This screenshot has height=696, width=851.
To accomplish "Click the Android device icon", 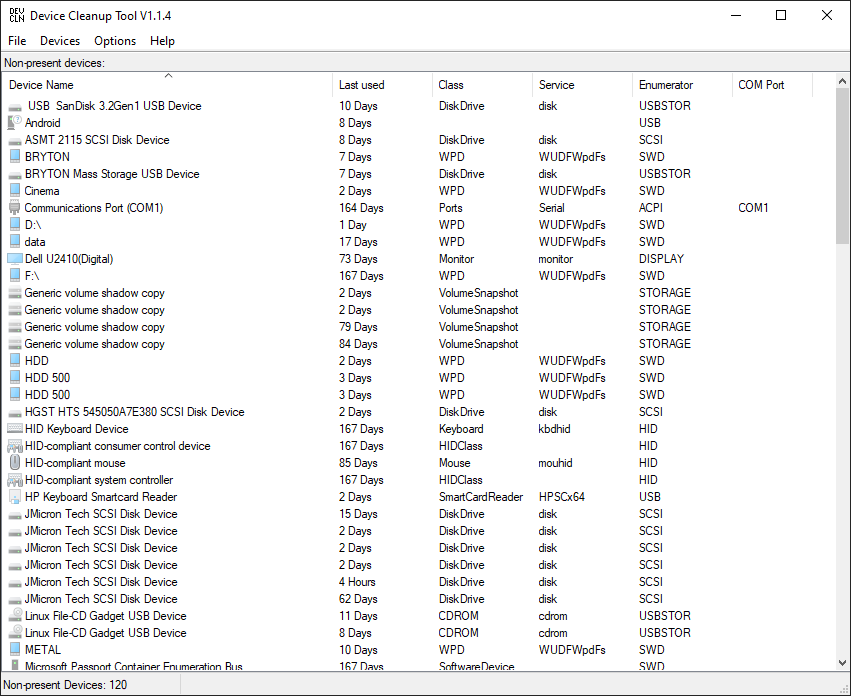I will (15, 123).
